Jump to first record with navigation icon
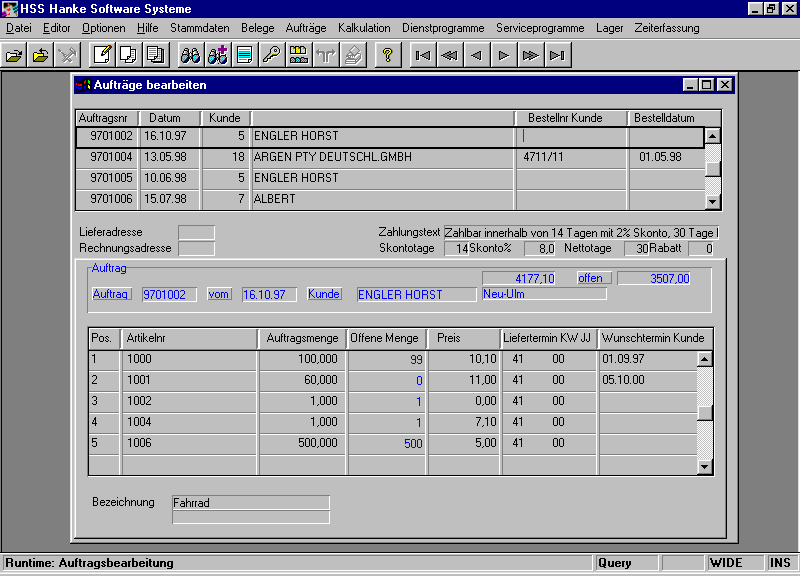Viewport: 800px width, 576px height. [423, 55]
